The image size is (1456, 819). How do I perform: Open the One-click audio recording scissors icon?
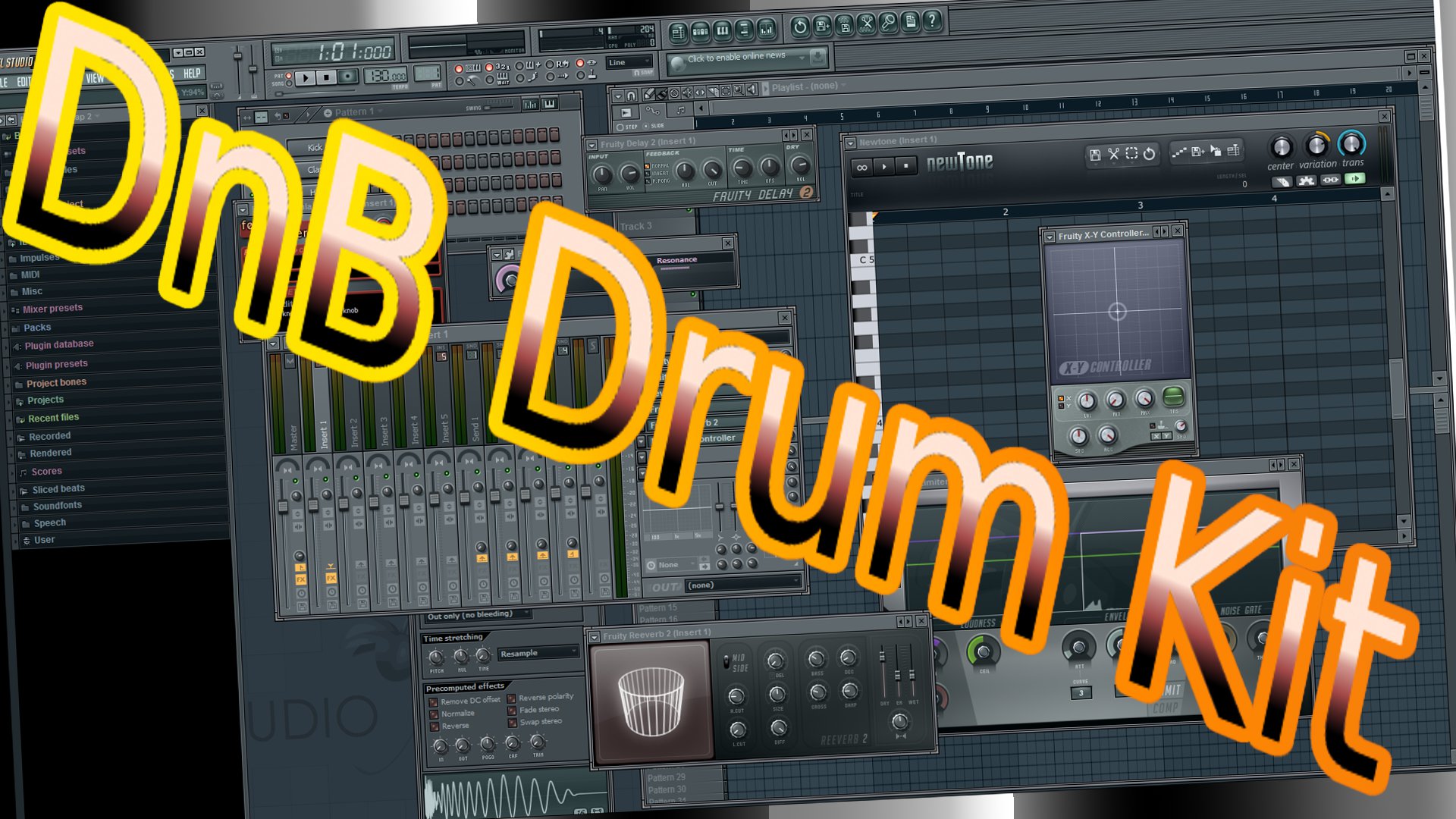(867, 25)
